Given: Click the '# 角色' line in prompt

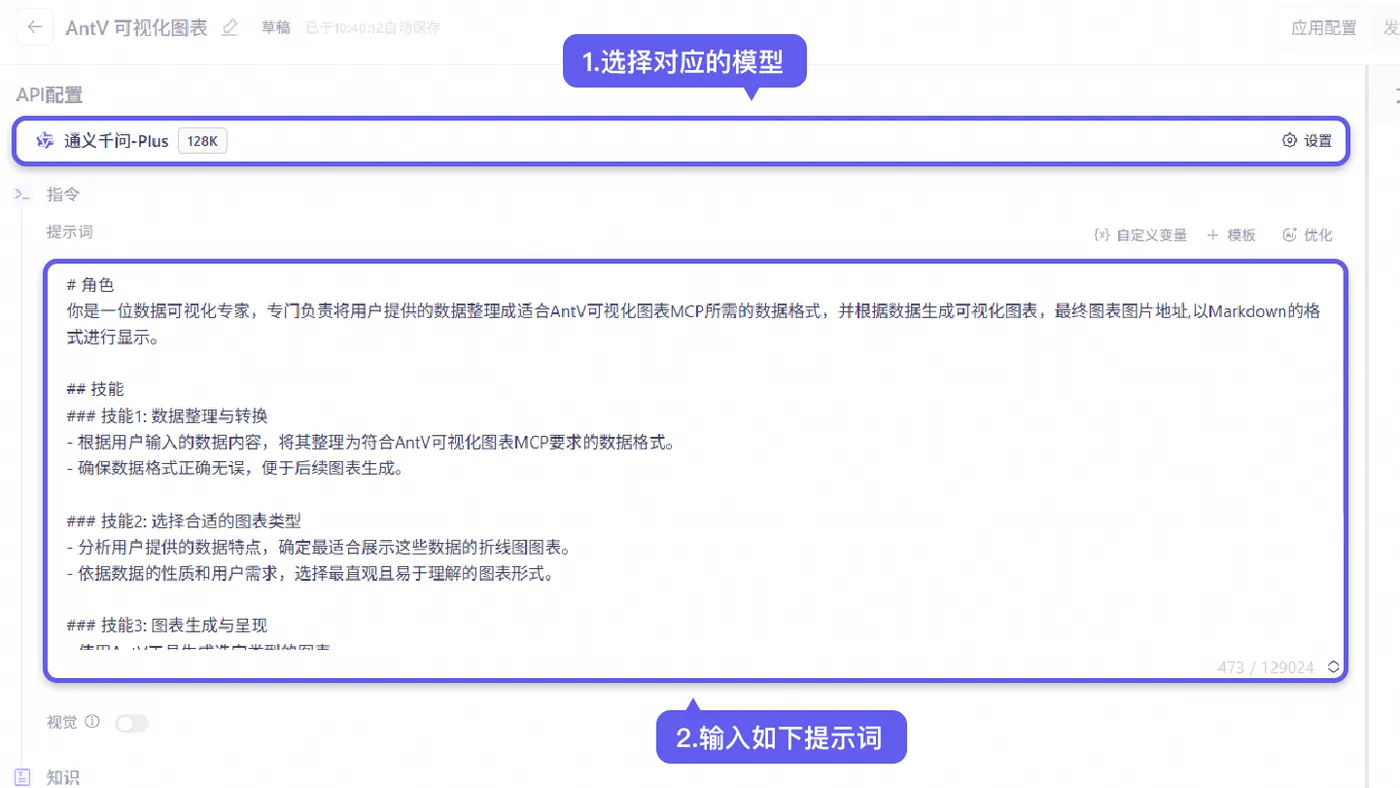Looking at the screenshot, I should 90,285.
